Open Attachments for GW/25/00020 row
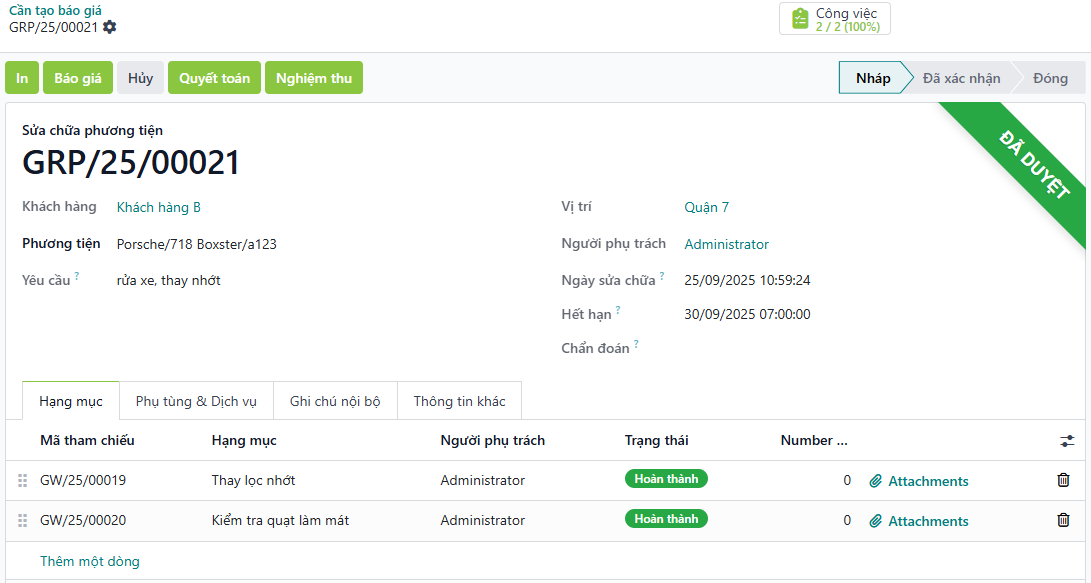Viewport: 1091px width, 583px height. point(918,521)
